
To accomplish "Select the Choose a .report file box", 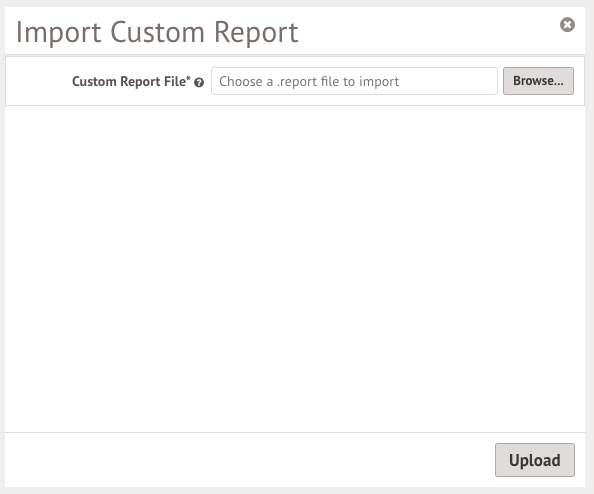I will 354,81.
